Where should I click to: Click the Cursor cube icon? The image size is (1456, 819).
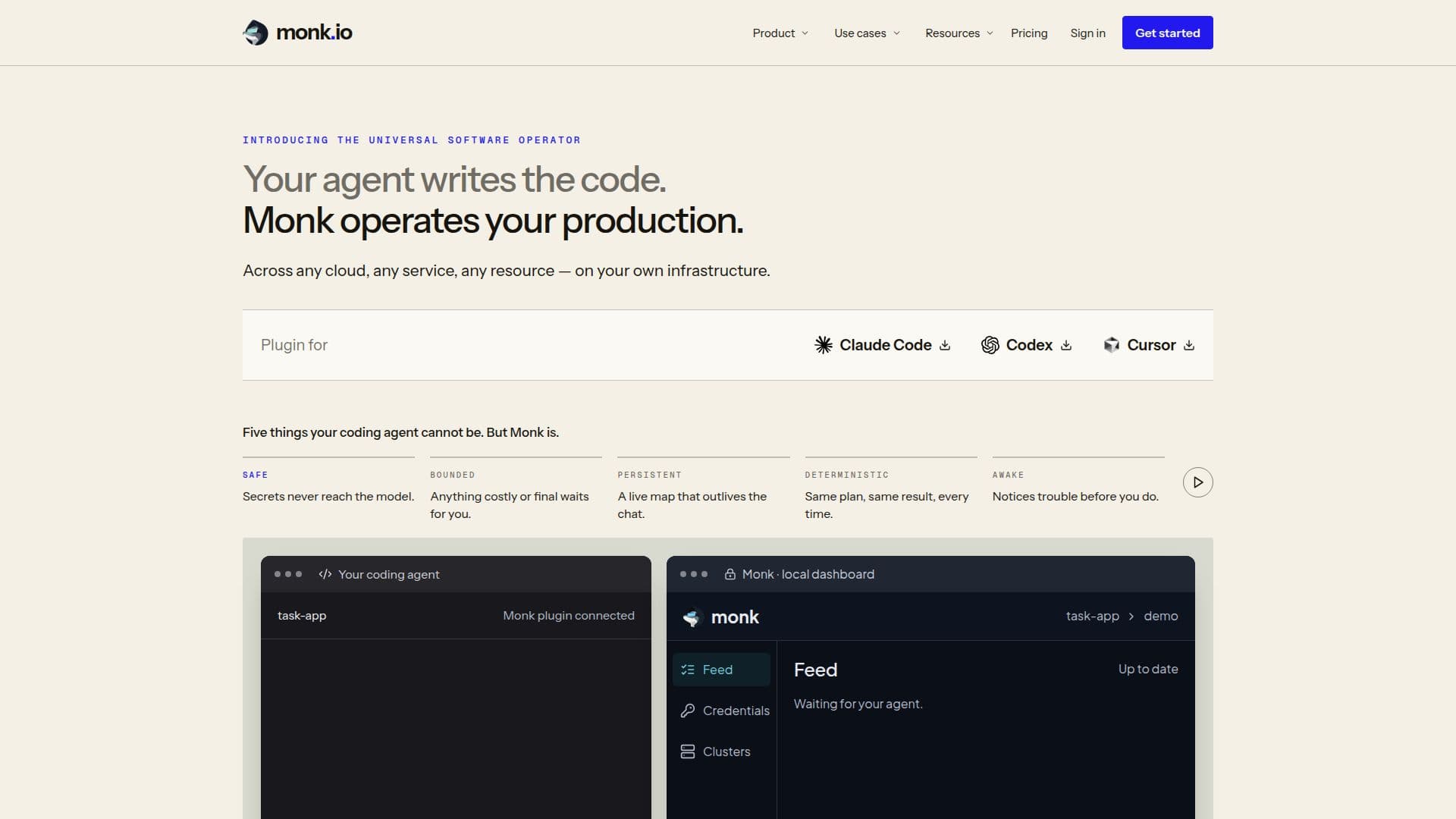tap(1112, 345)
